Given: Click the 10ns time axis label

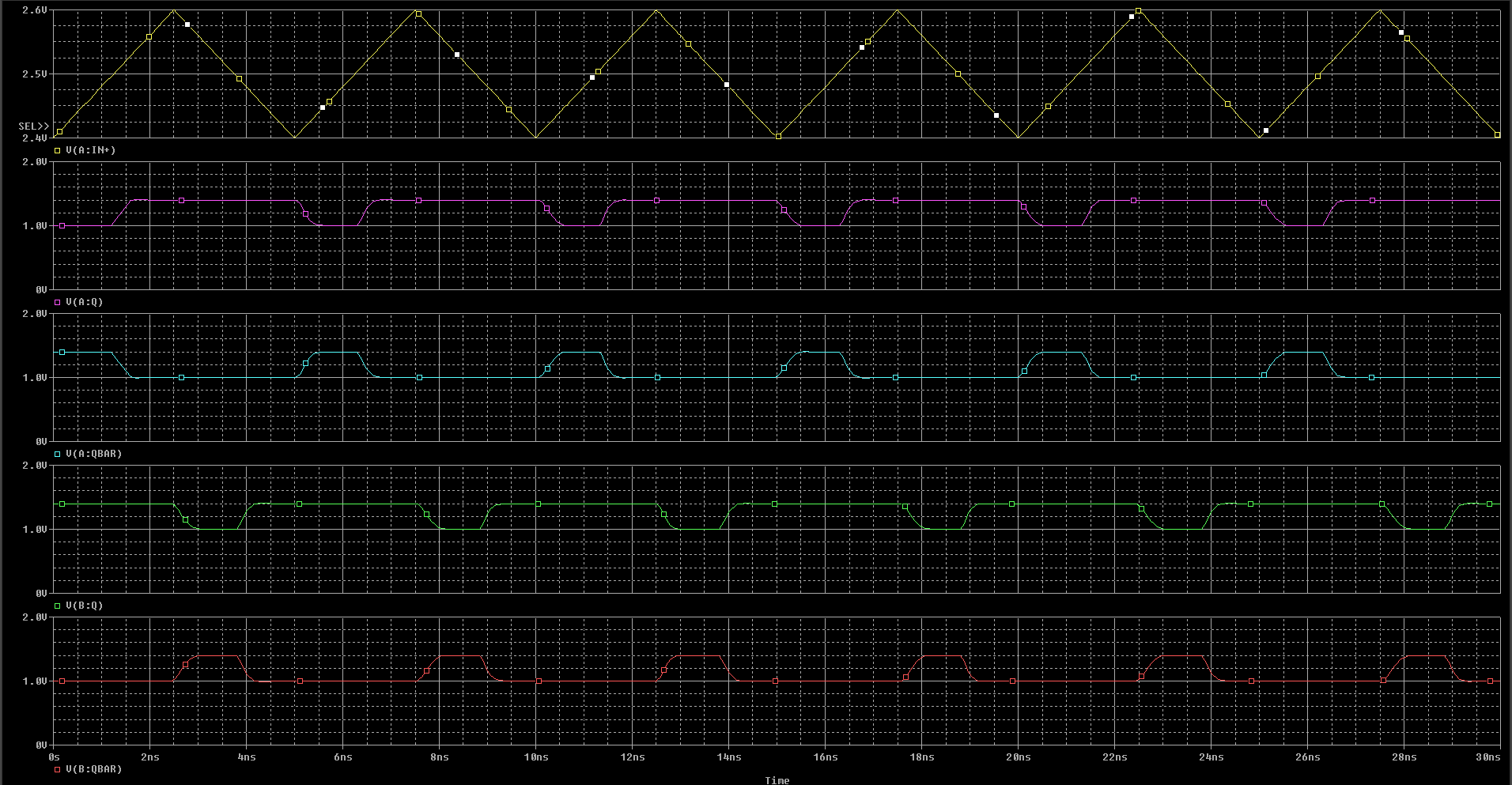Looking at the screenshot, I should click(x=536, y=757).
